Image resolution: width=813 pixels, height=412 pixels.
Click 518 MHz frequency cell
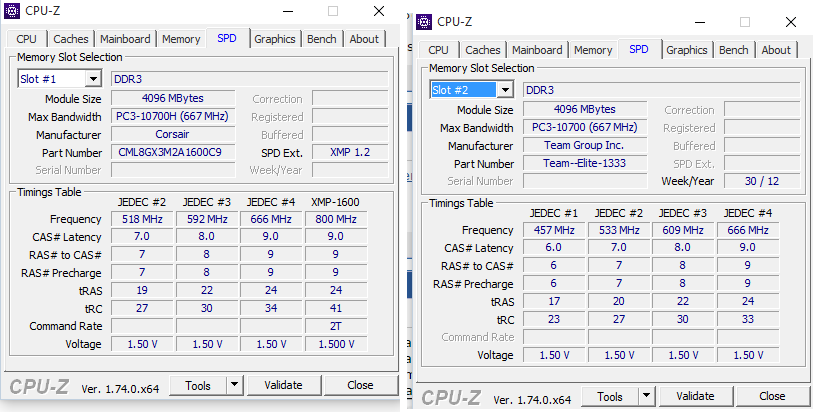click(142, 219)
